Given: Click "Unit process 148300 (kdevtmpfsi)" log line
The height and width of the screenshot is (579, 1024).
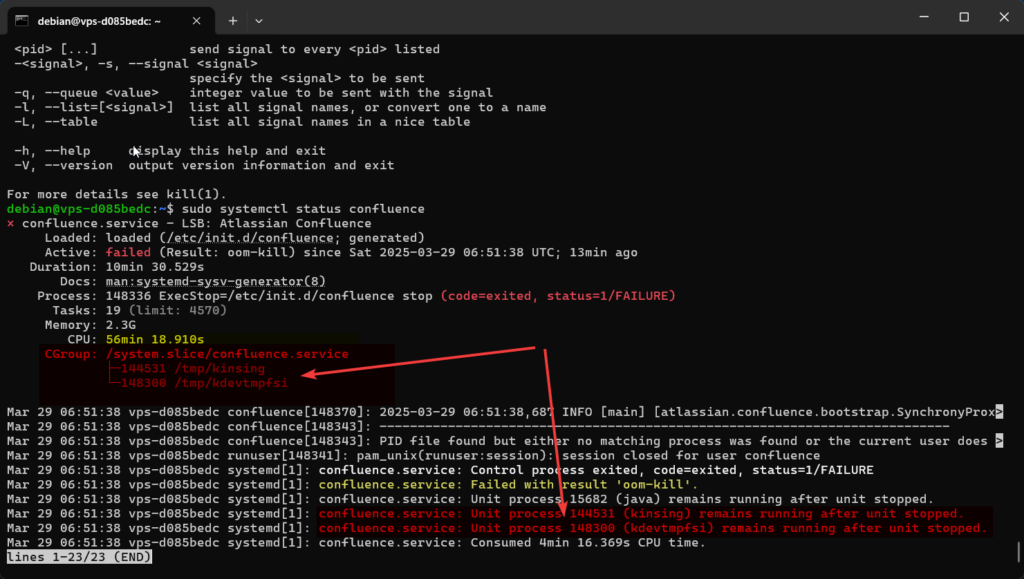Looking at the screenshot, I should [497, 528].
